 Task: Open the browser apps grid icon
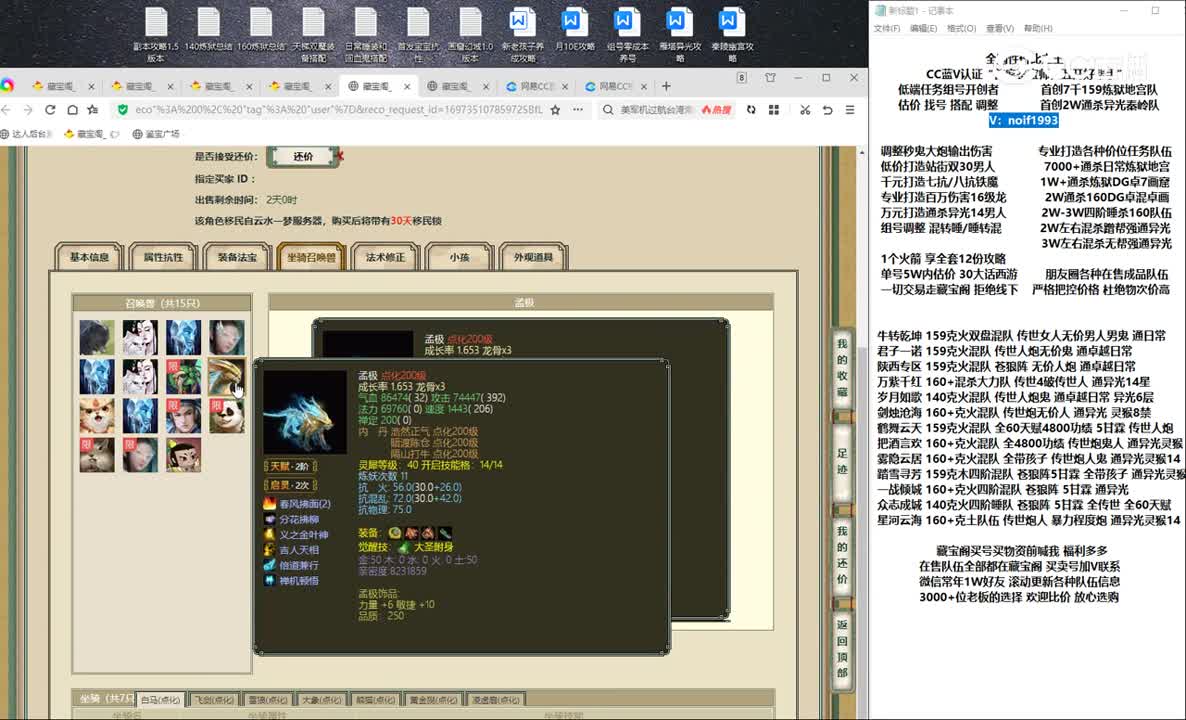point(774,110)
